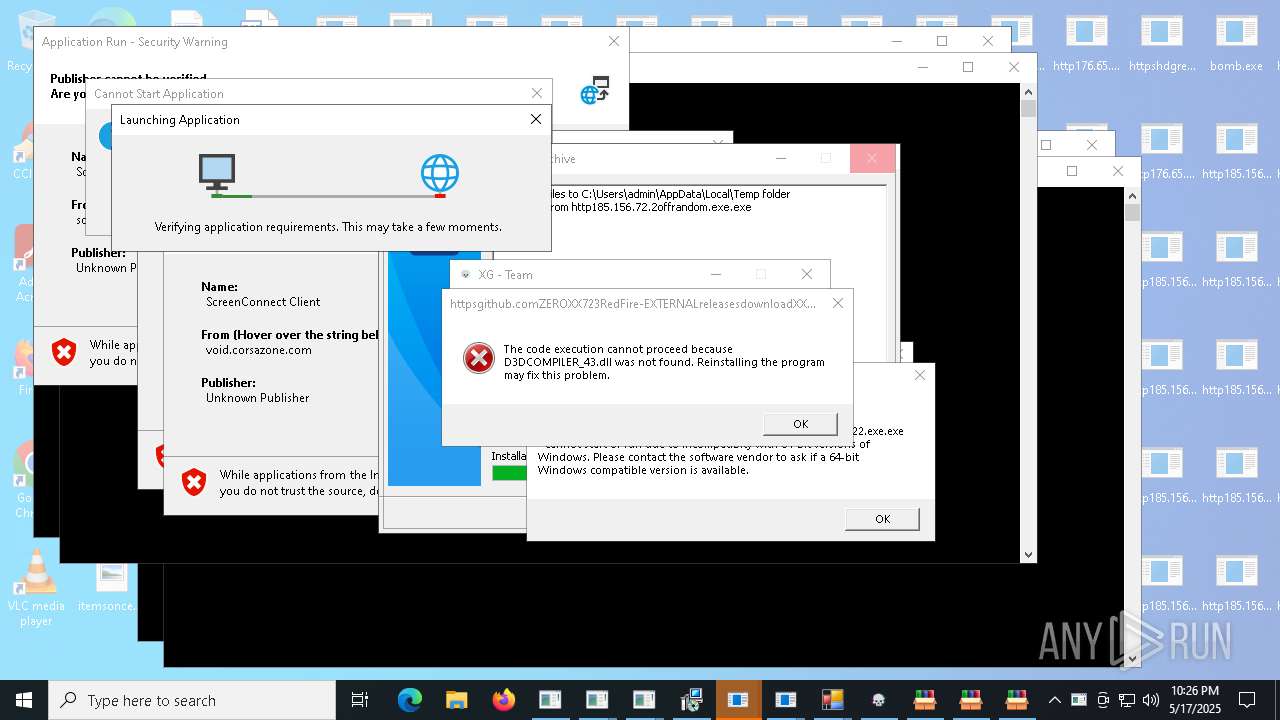Close the D3DCOMPILER_43.dll error dialog
The image size is (1280, 720).
click(838, 303)
